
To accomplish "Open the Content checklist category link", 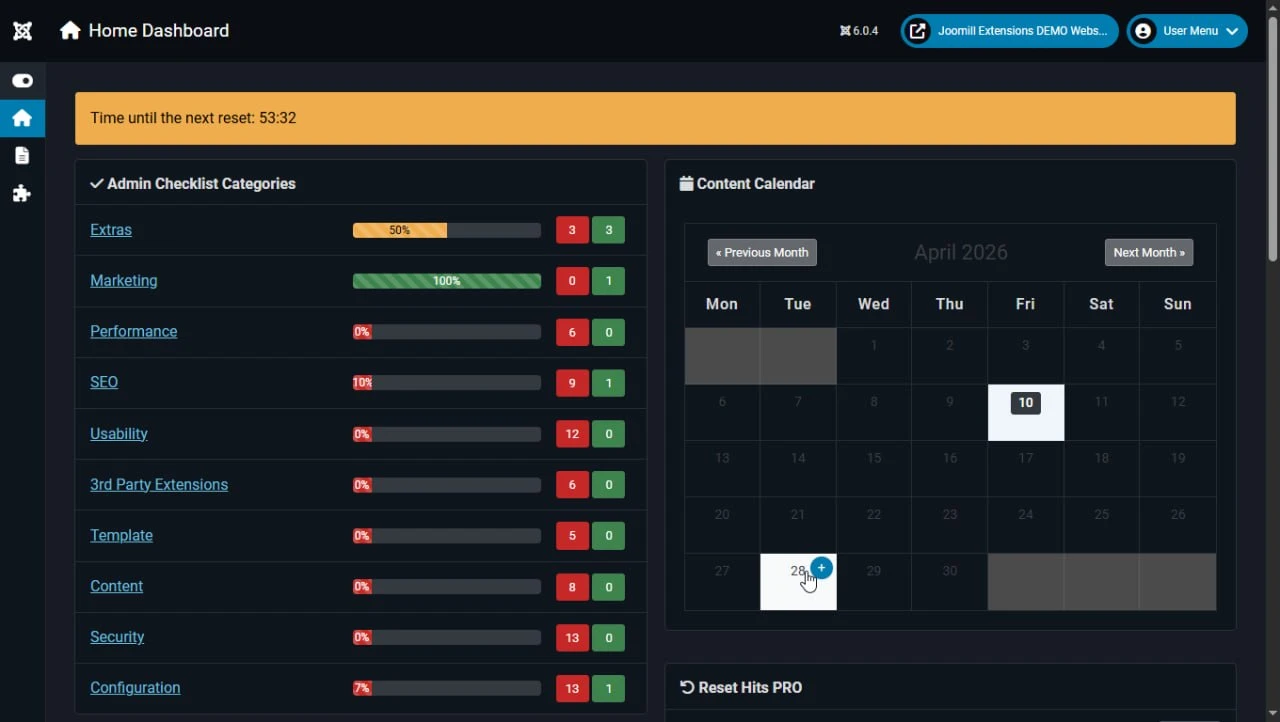I will pyautogui.click(x=117, y=587).
